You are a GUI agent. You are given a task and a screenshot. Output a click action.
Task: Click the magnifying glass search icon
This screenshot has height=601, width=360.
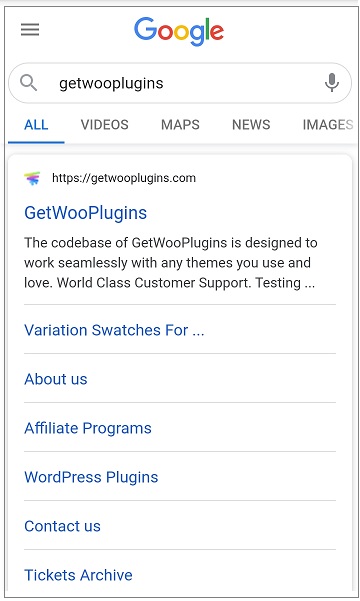29,83
